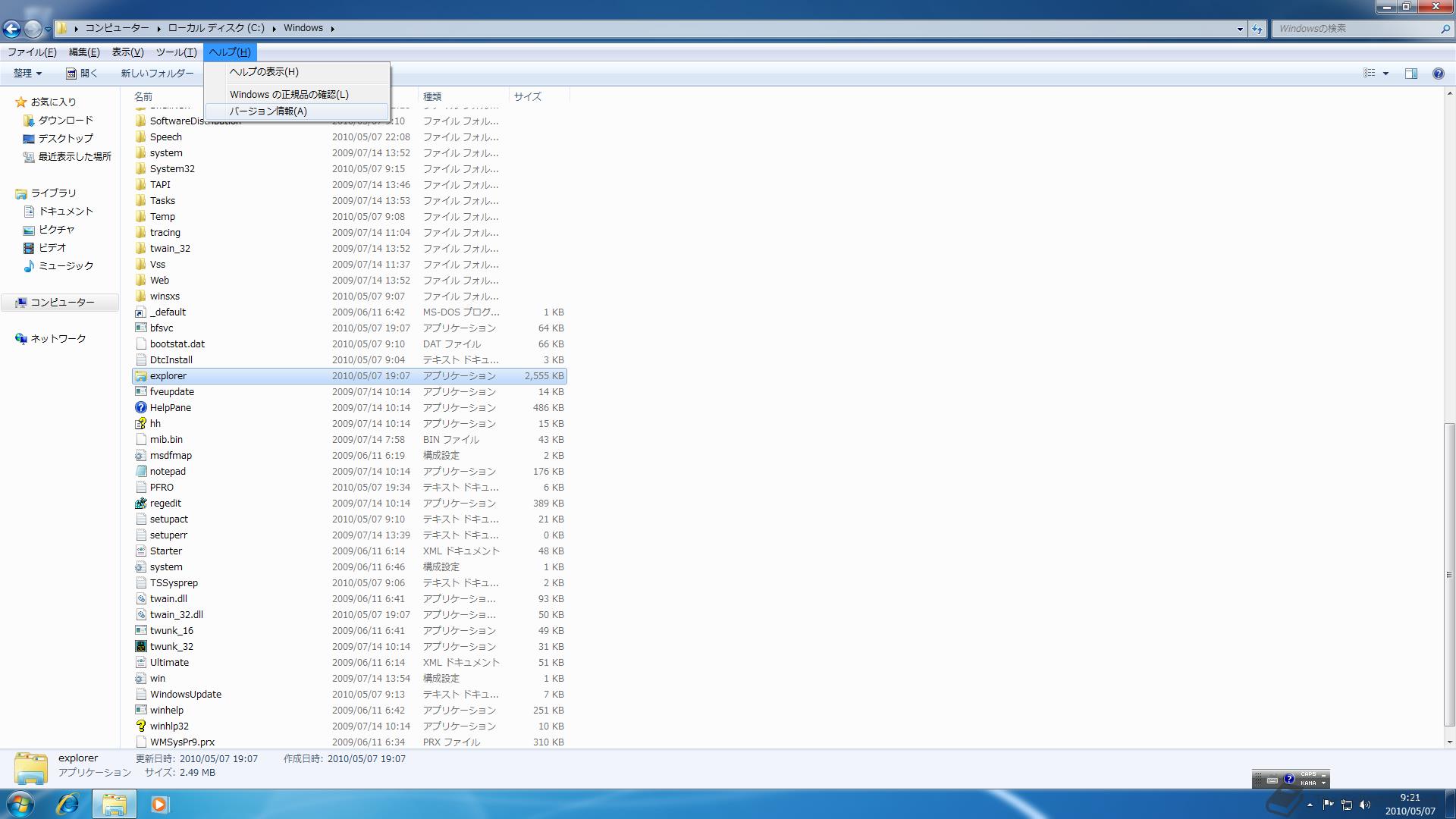Open the Pictures library icon
Viewport: 1456px width, 819px height.
[29, 230]
